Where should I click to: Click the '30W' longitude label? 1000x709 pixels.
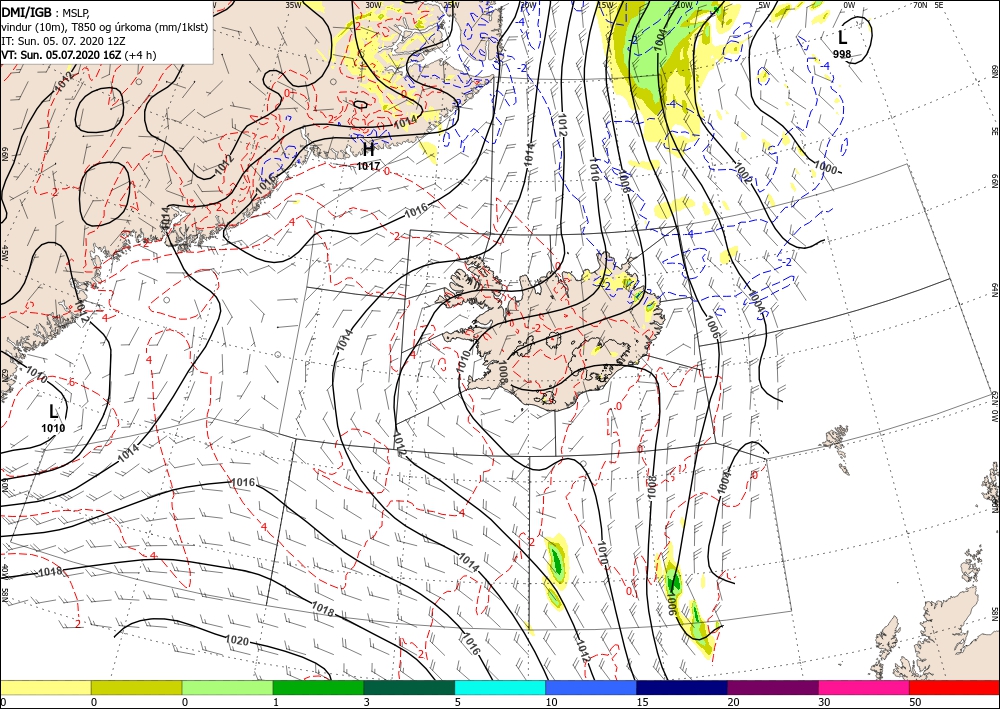click(373, 5)
